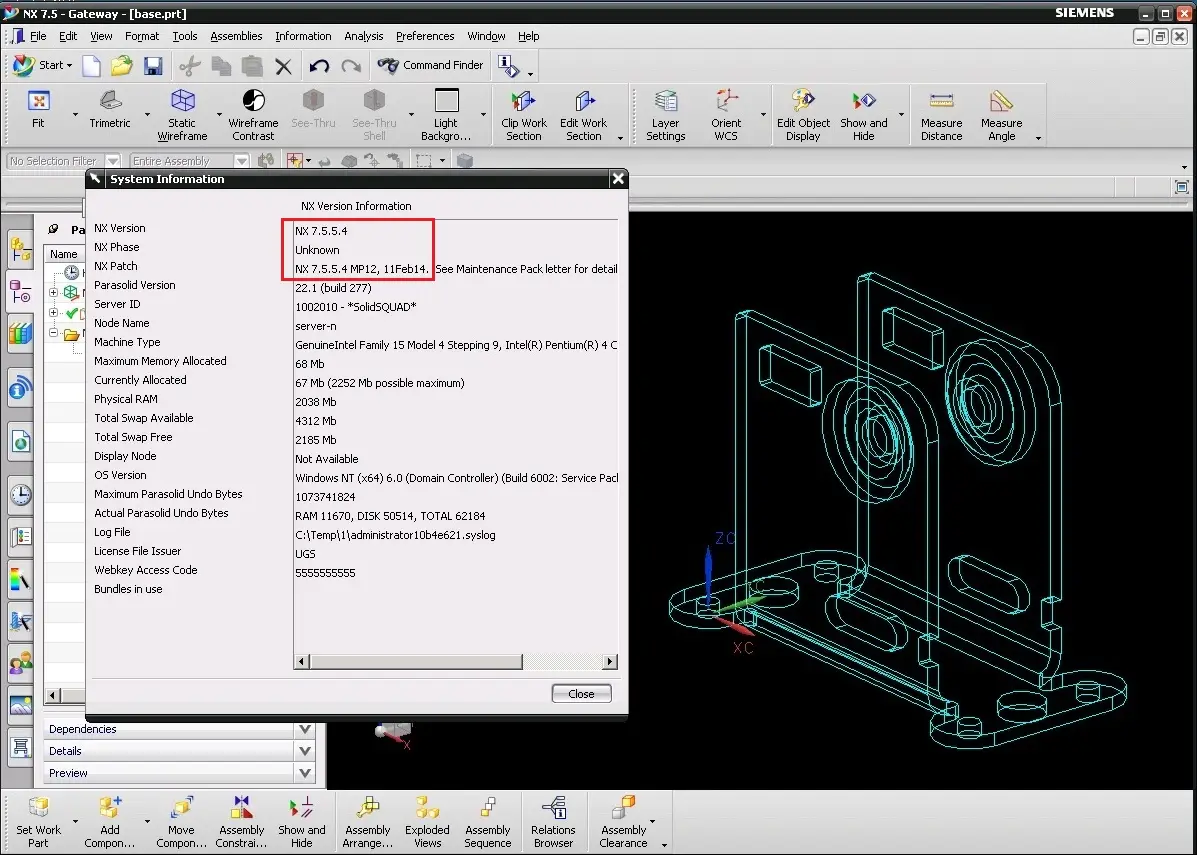
Task: Click Webkey Access Code value 5555555555
Action: click(325, 573)
